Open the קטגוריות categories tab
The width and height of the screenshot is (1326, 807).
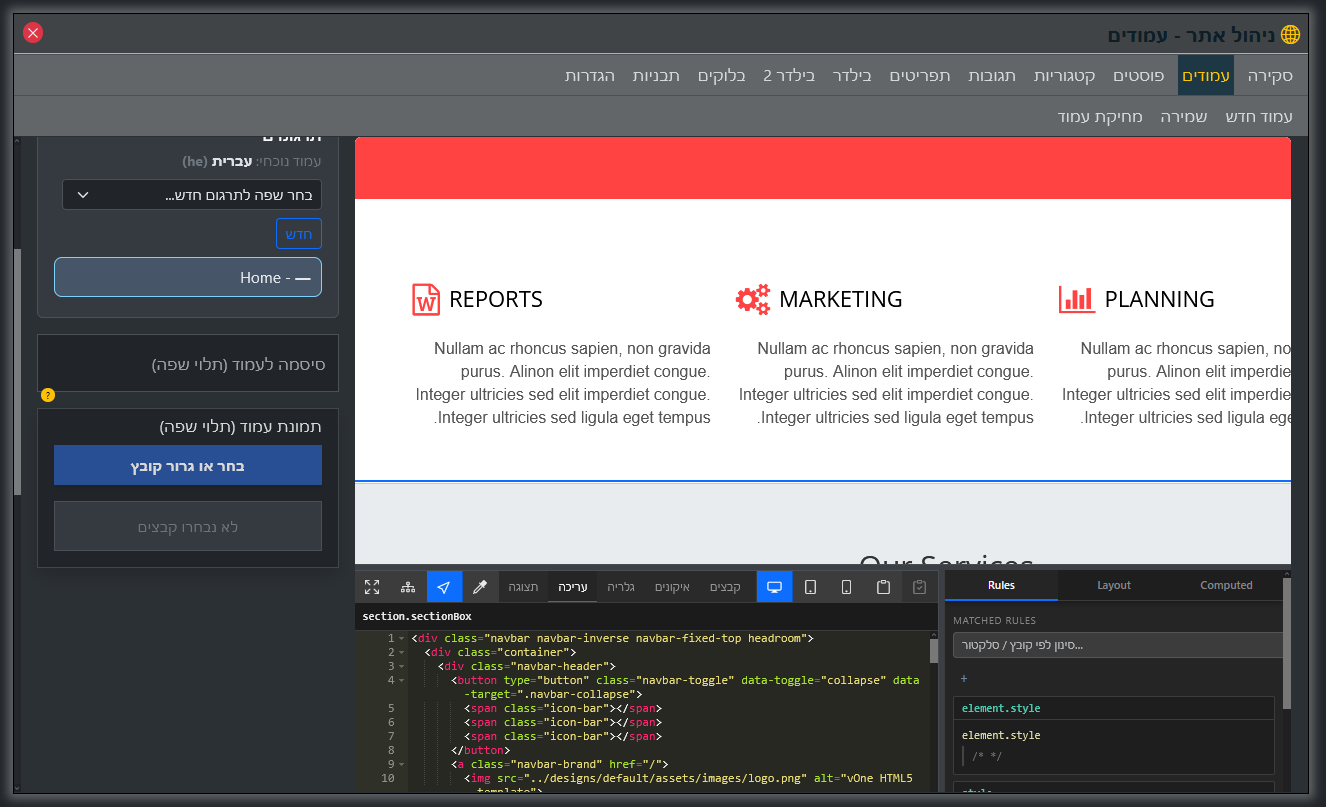(1064, 76)
